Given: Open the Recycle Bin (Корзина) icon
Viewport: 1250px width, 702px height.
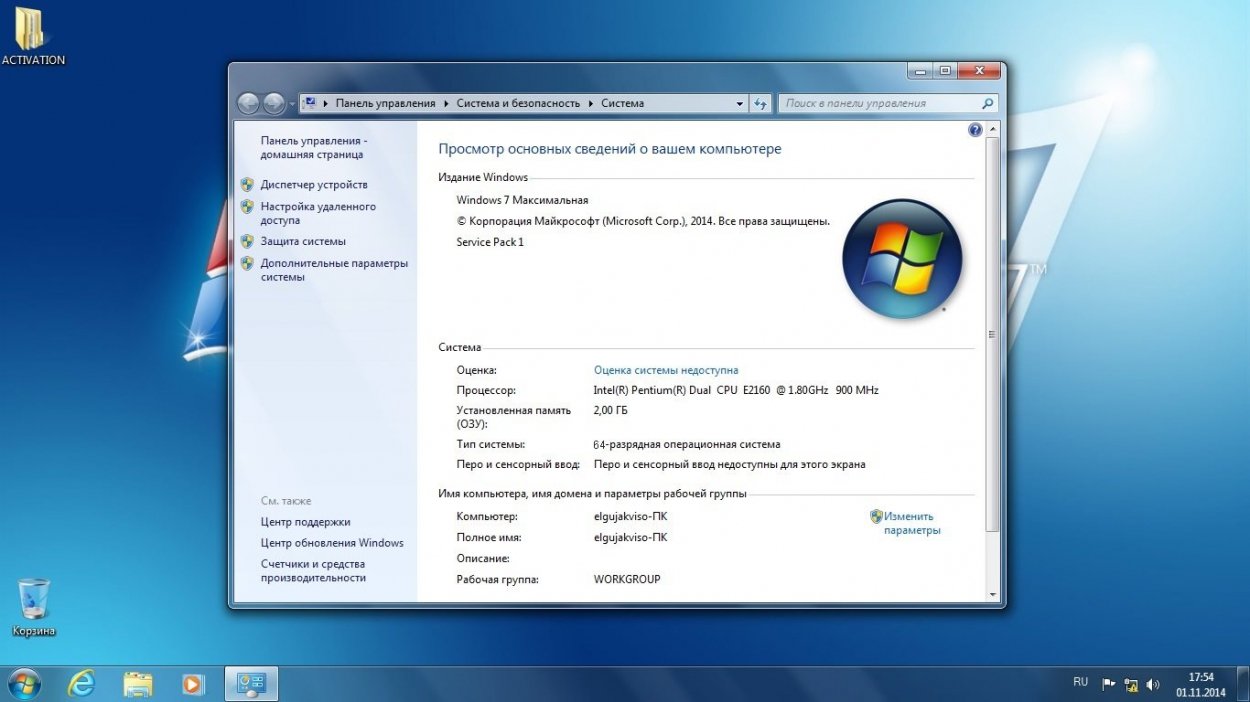Looking at the screenshot, I should pos(33,600).
